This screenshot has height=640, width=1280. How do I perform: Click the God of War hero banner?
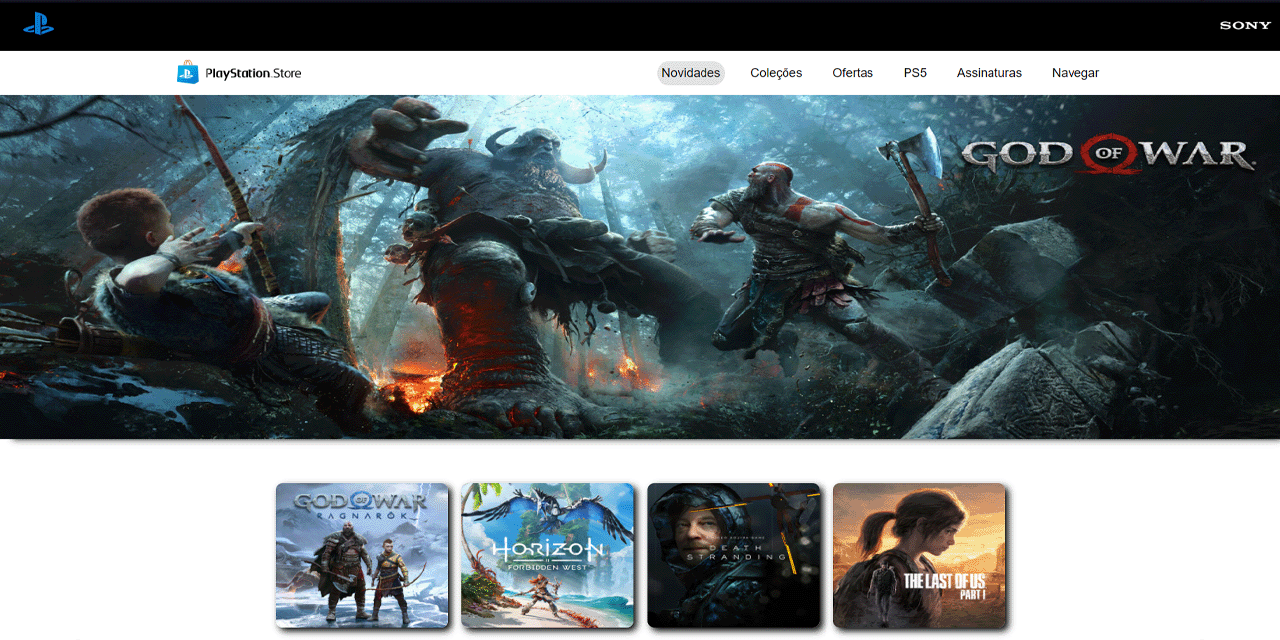click(640, 265)
